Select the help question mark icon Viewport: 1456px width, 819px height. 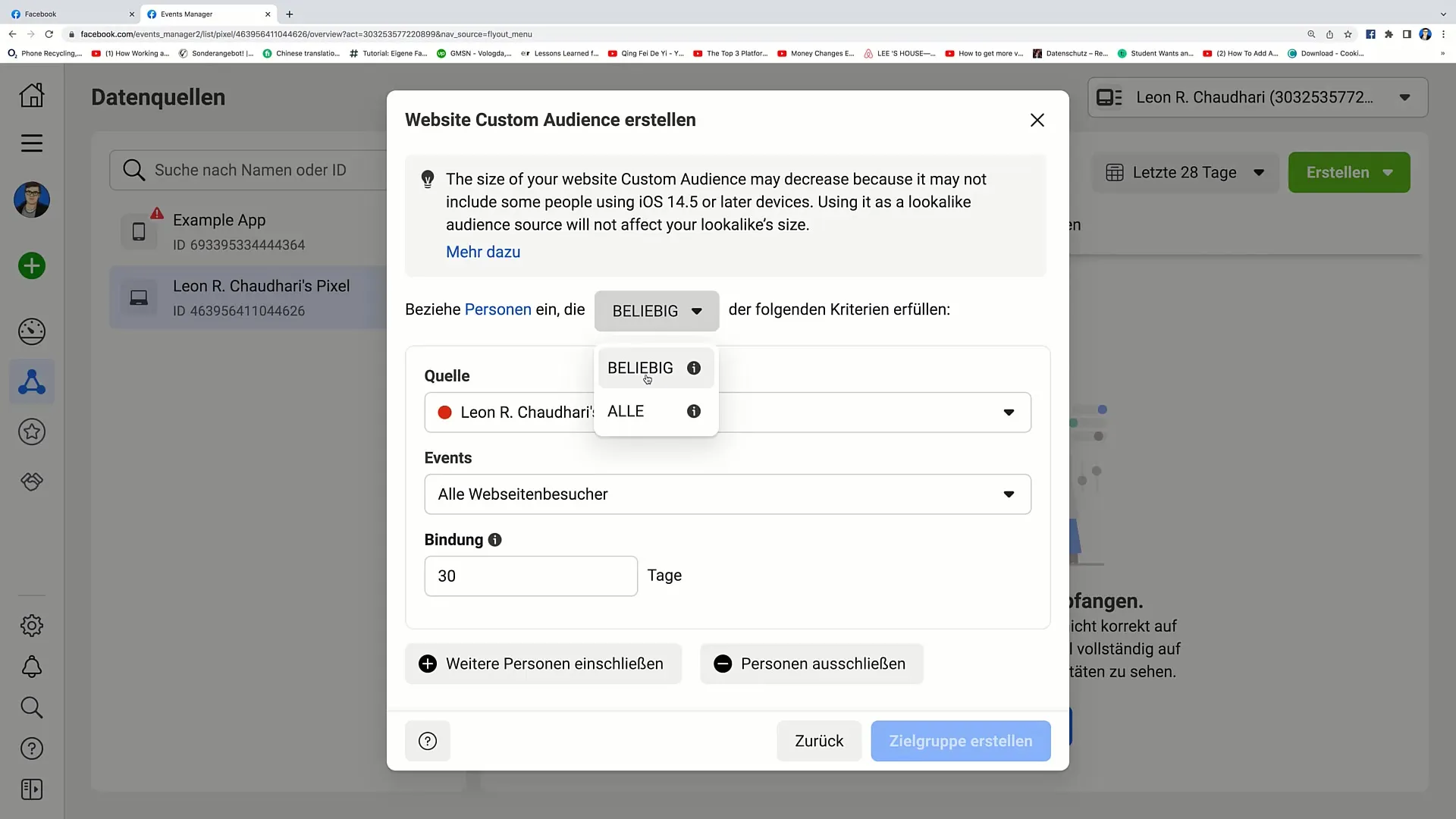point(427,741)
